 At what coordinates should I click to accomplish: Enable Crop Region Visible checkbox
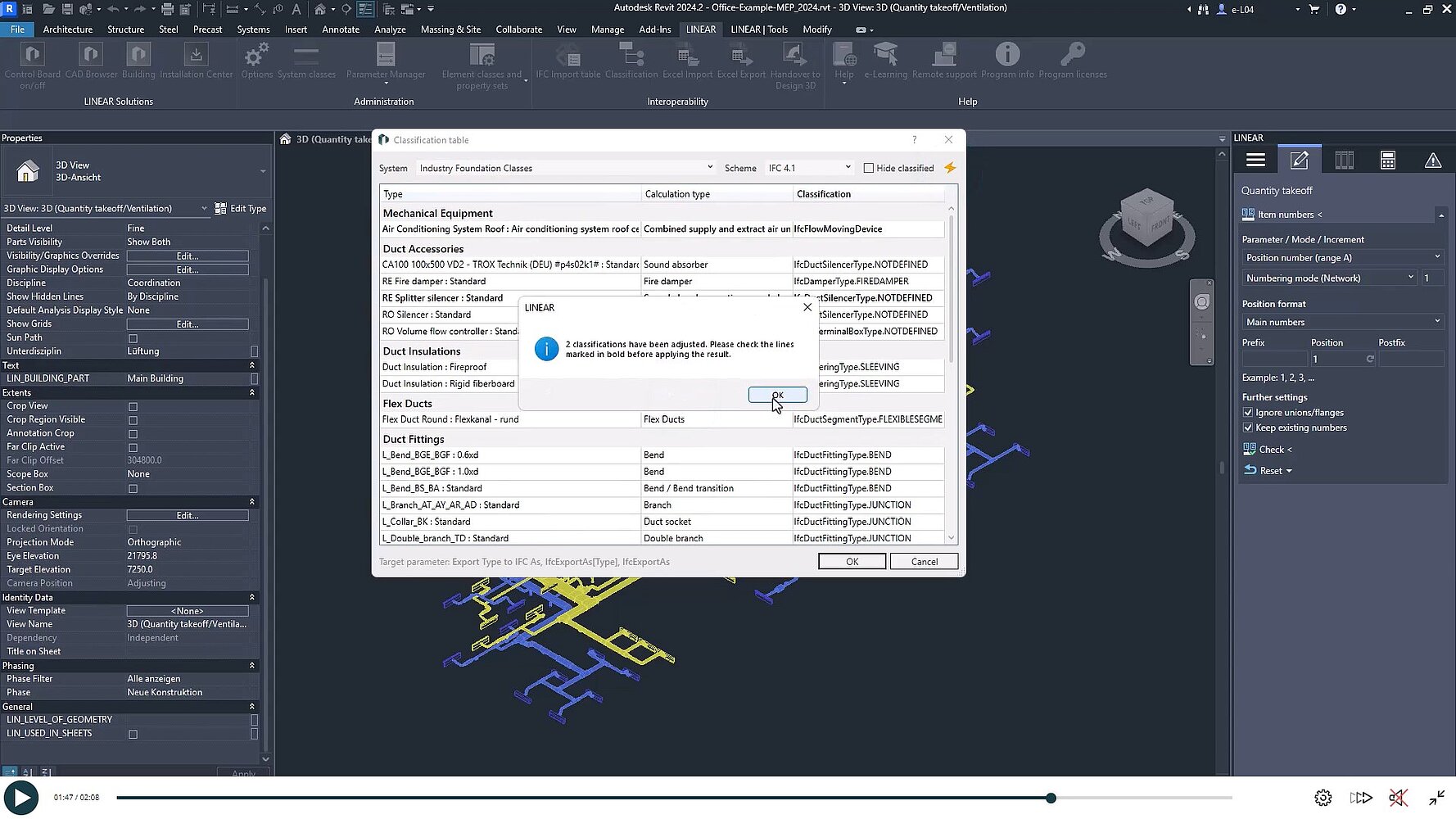pos(133,420)
